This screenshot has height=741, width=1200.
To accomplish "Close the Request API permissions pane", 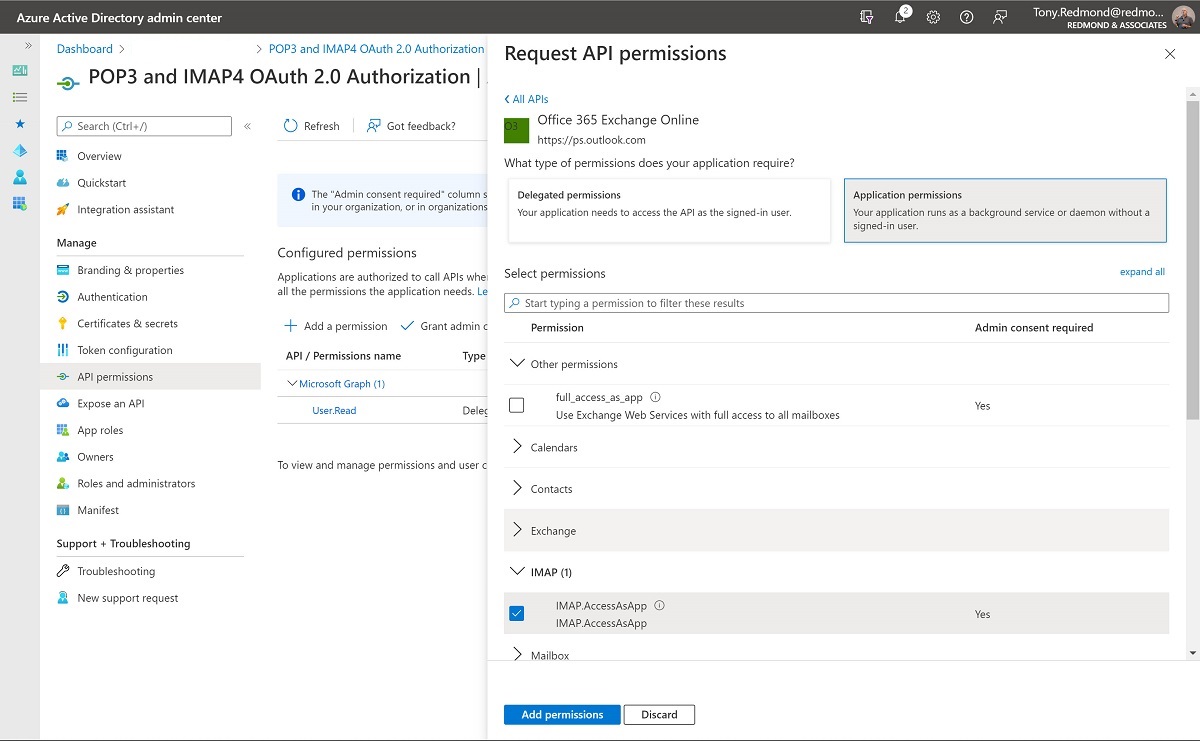I will coord(1170,54).
